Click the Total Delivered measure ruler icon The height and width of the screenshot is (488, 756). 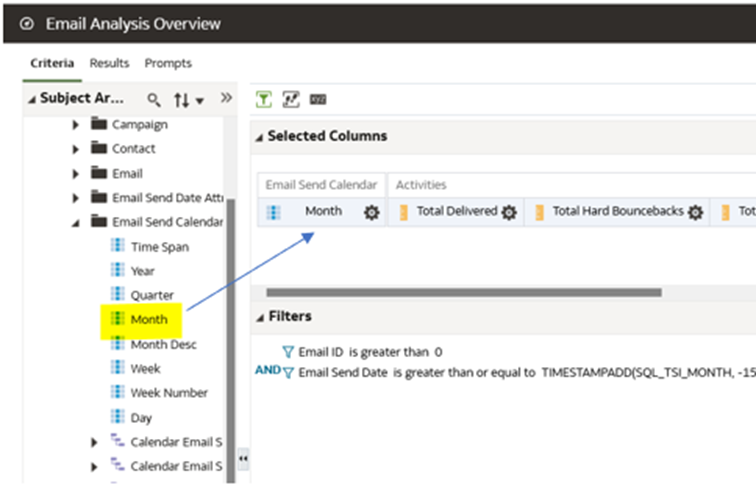pyautogui.click(x=404, y=212)
